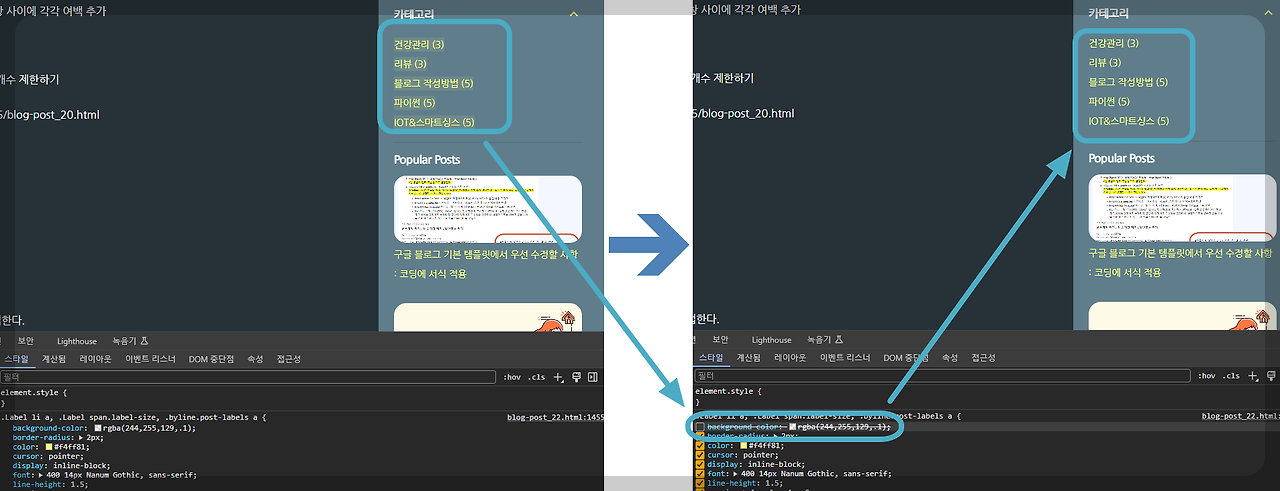
Task: Uncheck the background-color checkbox in right screenshot
Action: [700, 427]
